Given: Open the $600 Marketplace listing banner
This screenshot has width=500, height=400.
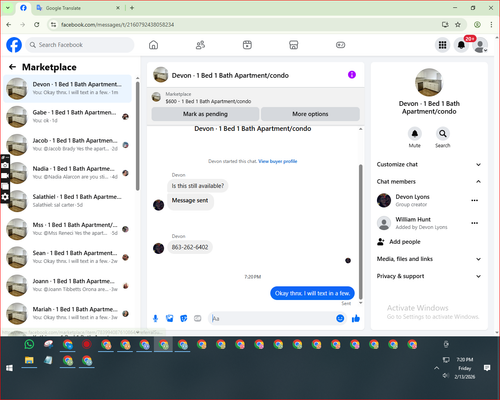Looking at the screenshot, I should [256, 97].
